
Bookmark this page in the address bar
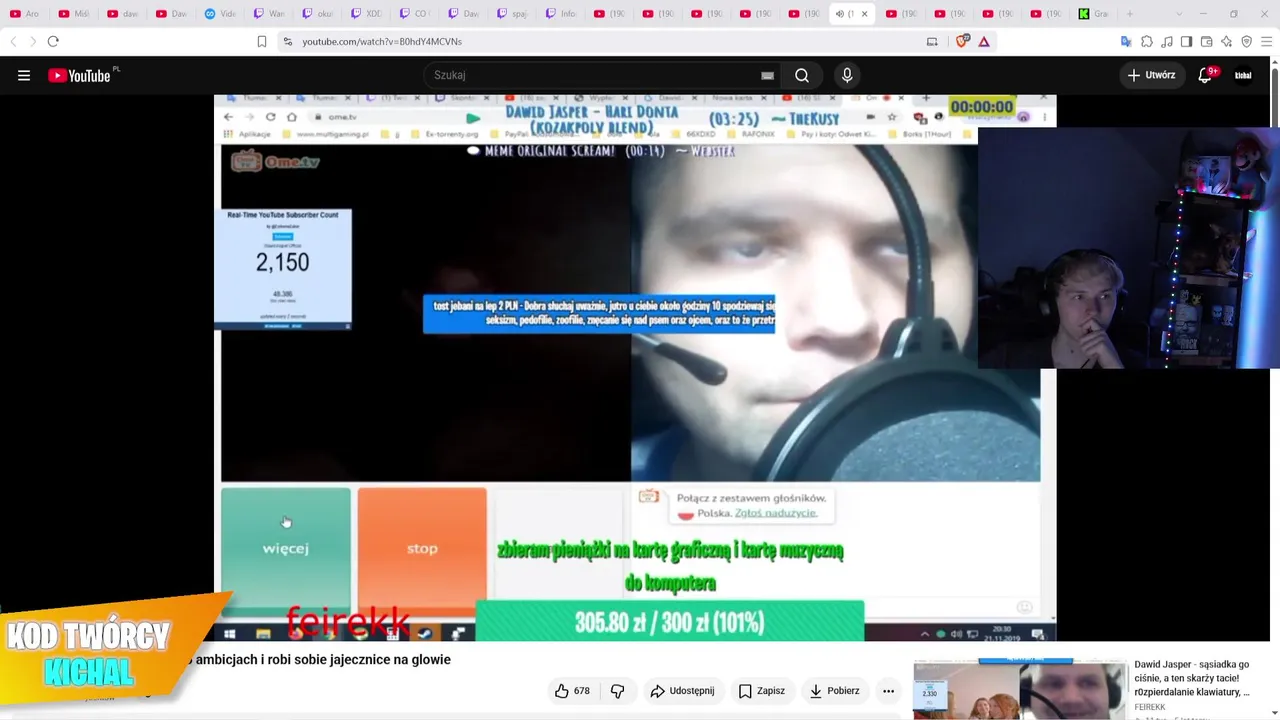click(x=262, y=41)
